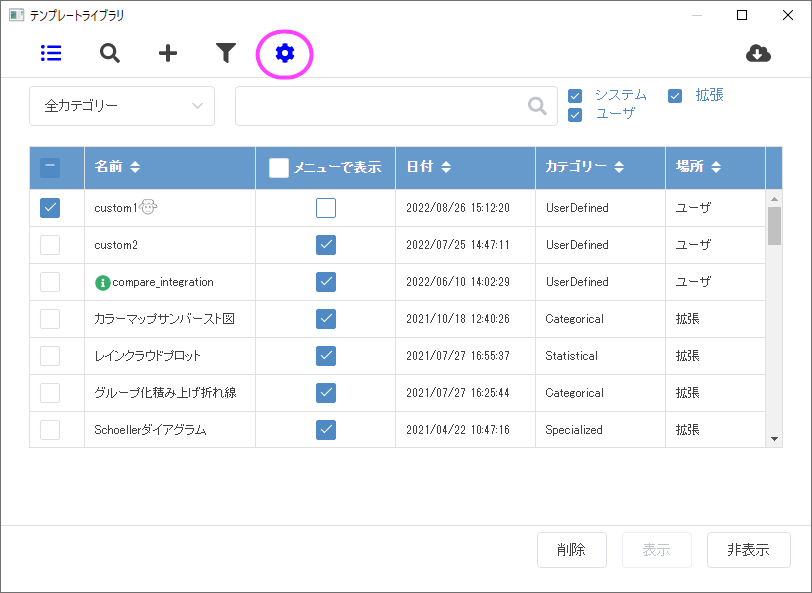The image size is (812, 593).
Task: Open the search magnifier tool in toolbar
Action: 109,53
